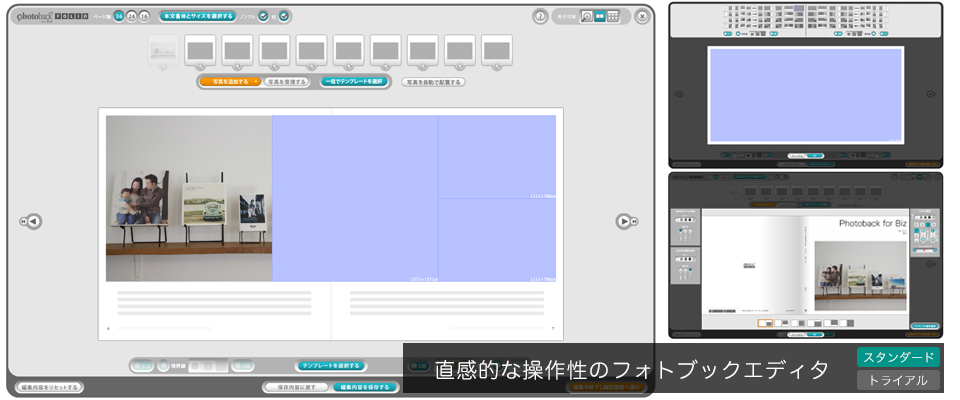960x400 pixels.
Task: Switch to grid overview view icon
Action: 613,17
